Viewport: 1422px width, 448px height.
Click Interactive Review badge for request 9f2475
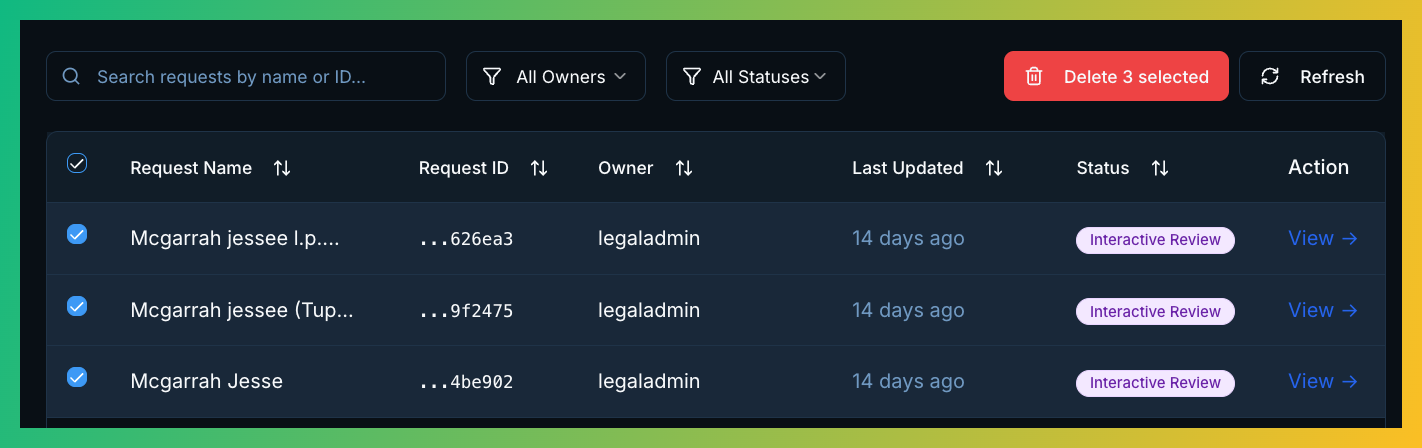tap(1155, 312)
